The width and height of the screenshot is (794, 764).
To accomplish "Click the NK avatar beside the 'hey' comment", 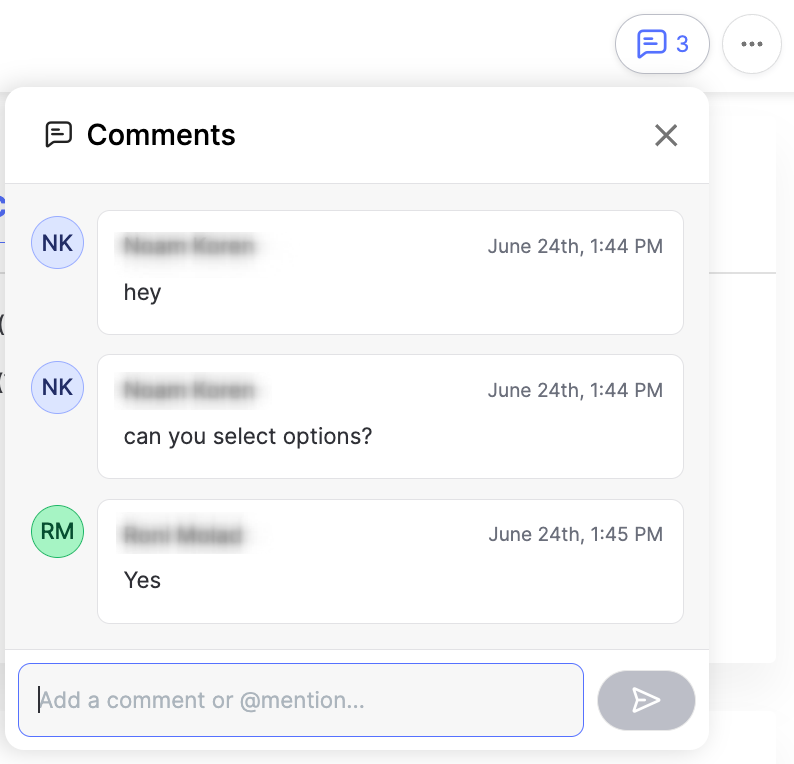I will pyautogui.click(x=58, y=243).
